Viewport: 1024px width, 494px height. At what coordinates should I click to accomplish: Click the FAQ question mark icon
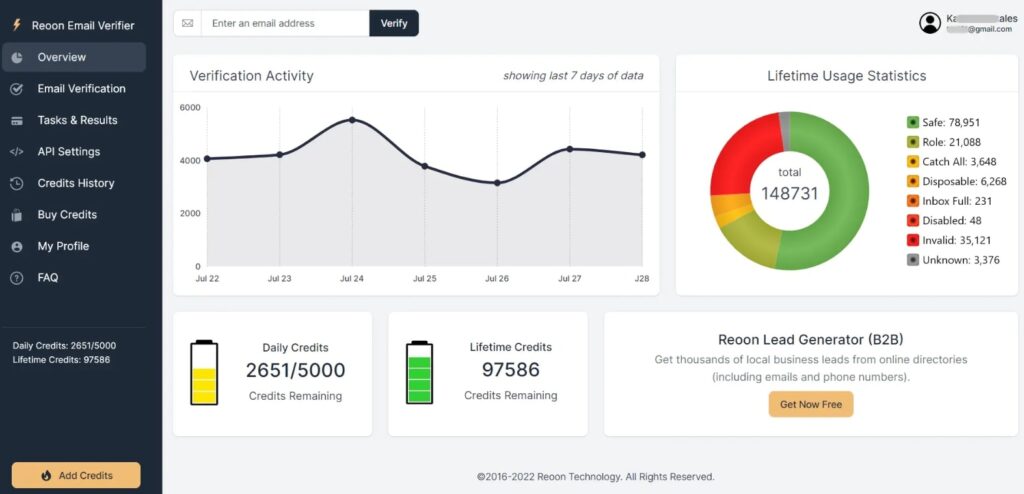(x=17, y=278)
